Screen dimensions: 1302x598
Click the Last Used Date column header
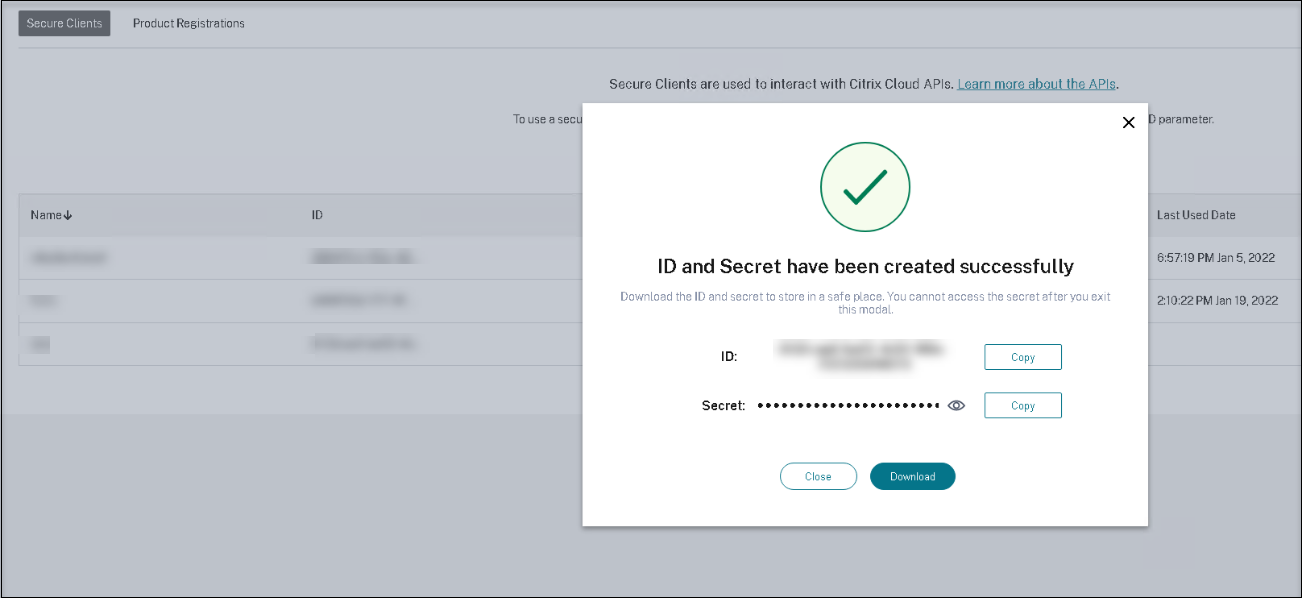click(x=1196, y=215)
